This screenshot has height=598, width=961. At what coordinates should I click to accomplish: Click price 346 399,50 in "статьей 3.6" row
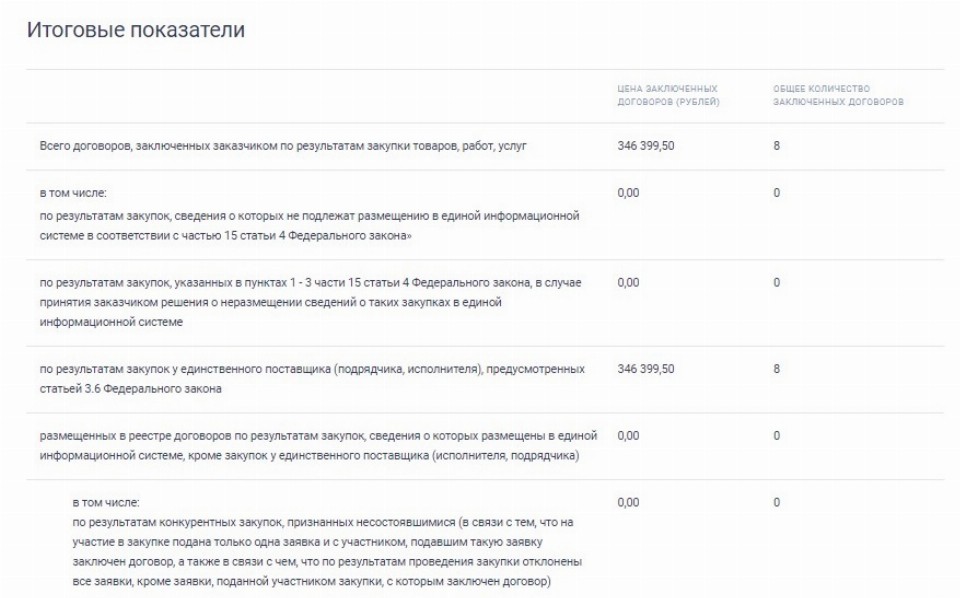(x=646, y=369)
